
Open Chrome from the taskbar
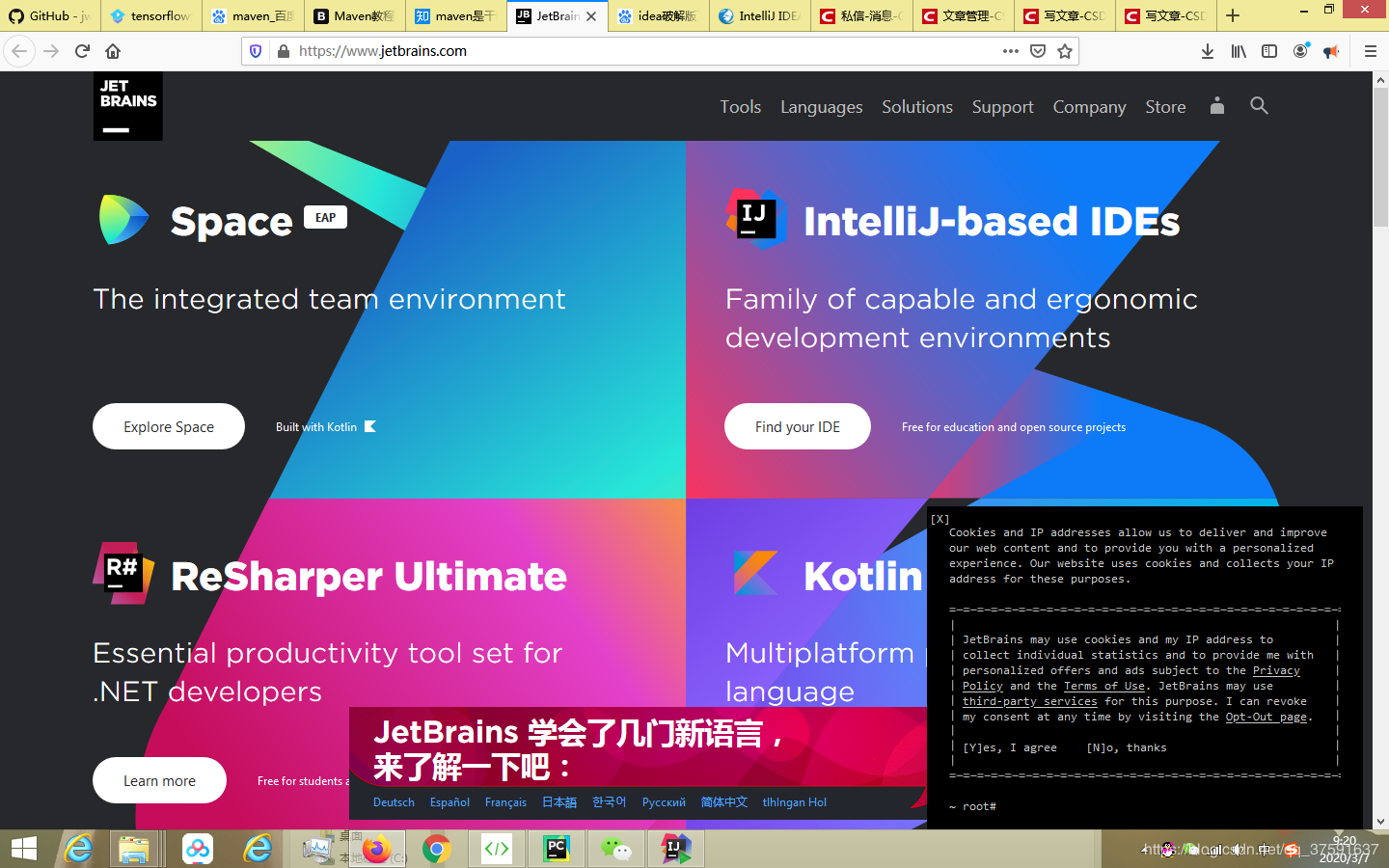[x=437, y=849]
